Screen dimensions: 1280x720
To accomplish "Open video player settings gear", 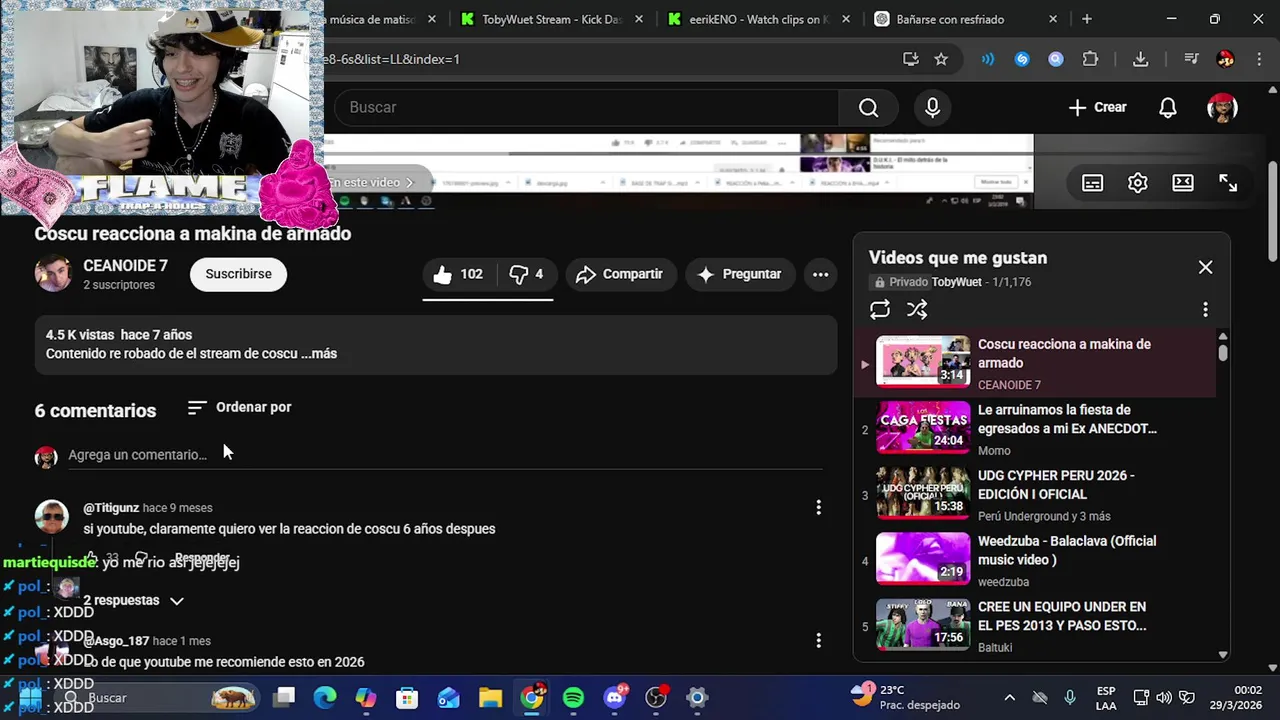I will [x=1137, y=183].
